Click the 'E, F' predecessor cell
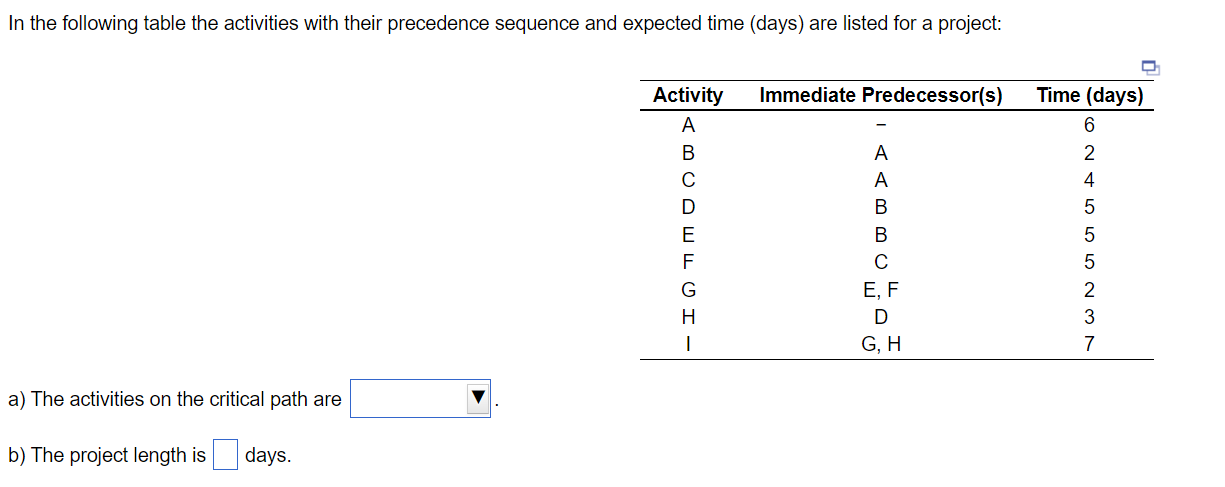Screen dimensions: 1225x487 880,291
